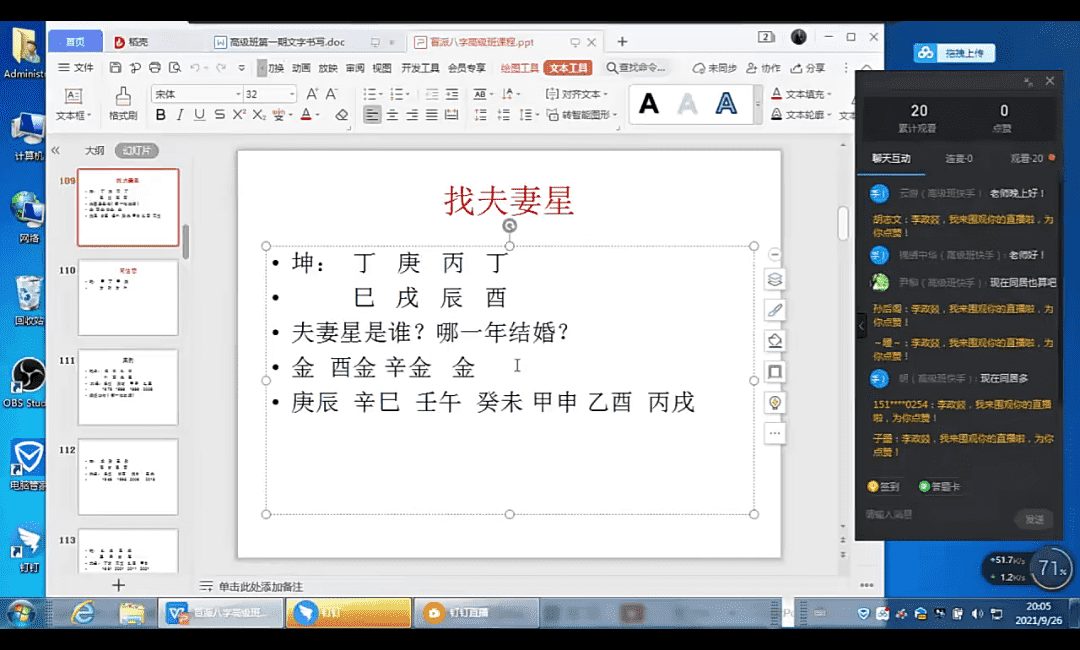The image size is (1080, 650).
Task: Increase font size with the A+ icon
Action: tap(311, 94)
